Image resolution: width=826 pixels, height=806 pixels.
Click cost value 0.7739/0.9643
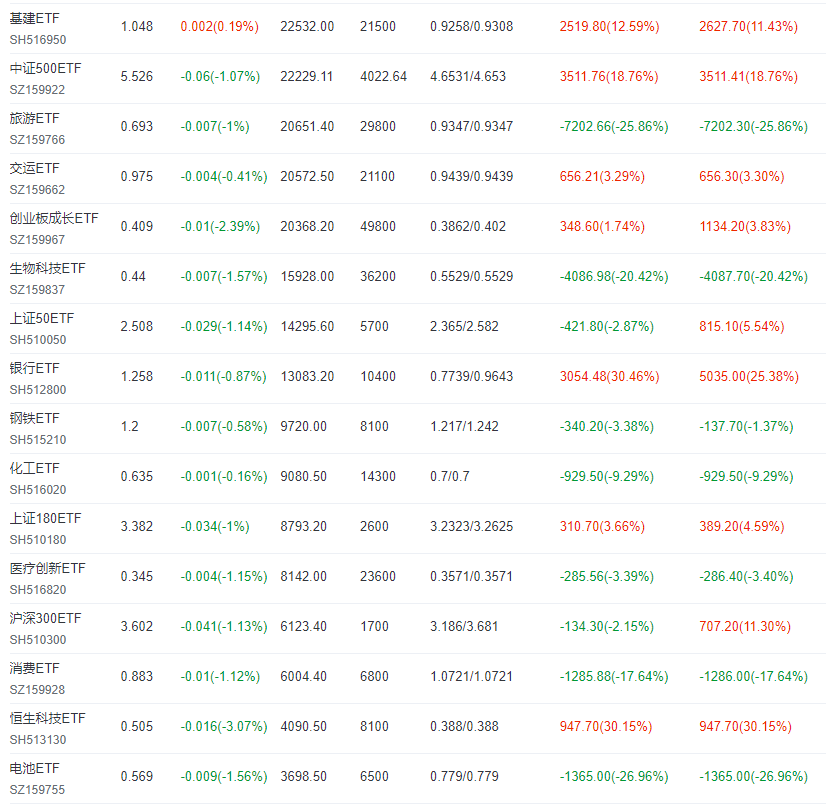click(471, 377)
